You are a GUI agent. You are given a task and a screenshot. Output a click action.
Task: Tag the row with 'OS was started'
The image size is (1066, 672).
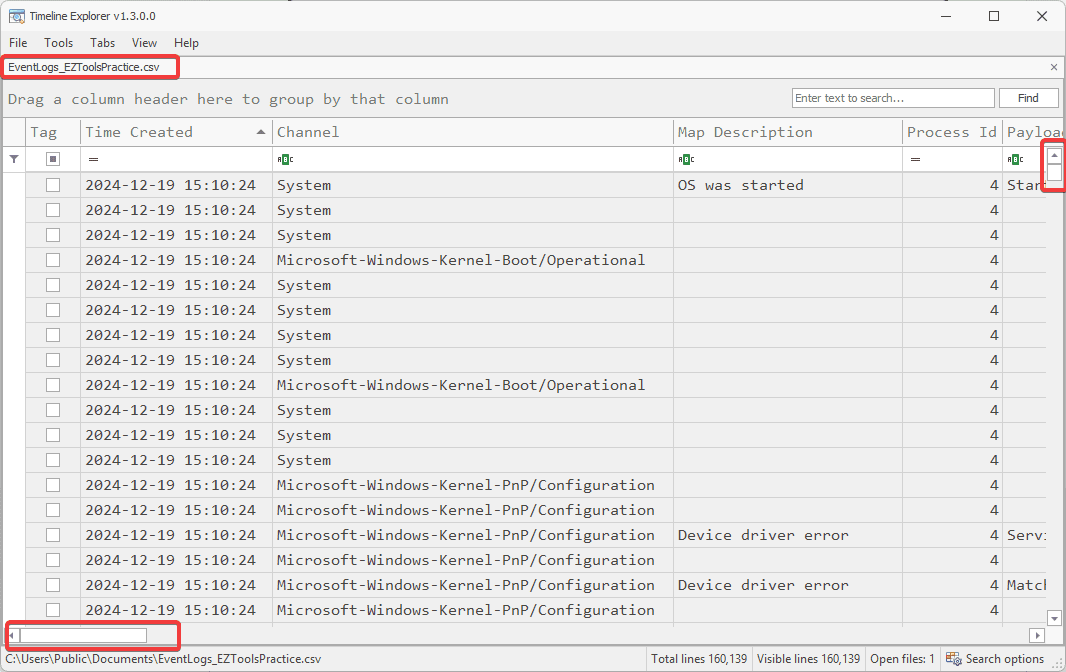[53, 185]
